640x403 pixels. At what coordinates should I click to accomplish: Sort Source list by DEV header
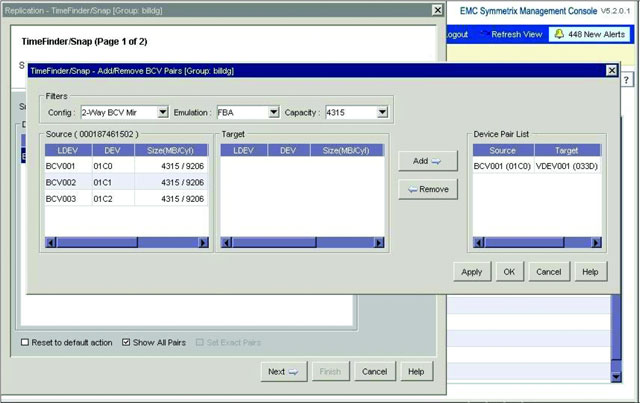point(113,151)
